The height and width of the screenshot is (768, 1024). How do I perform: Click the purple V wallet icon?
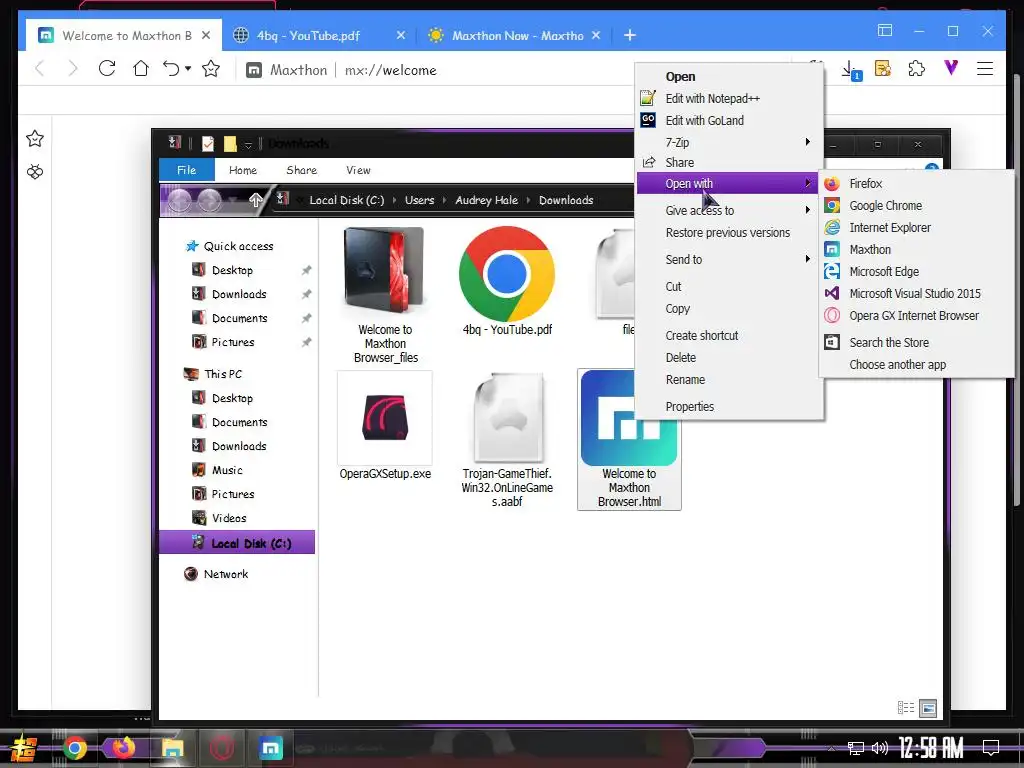(x=951, y=68)
